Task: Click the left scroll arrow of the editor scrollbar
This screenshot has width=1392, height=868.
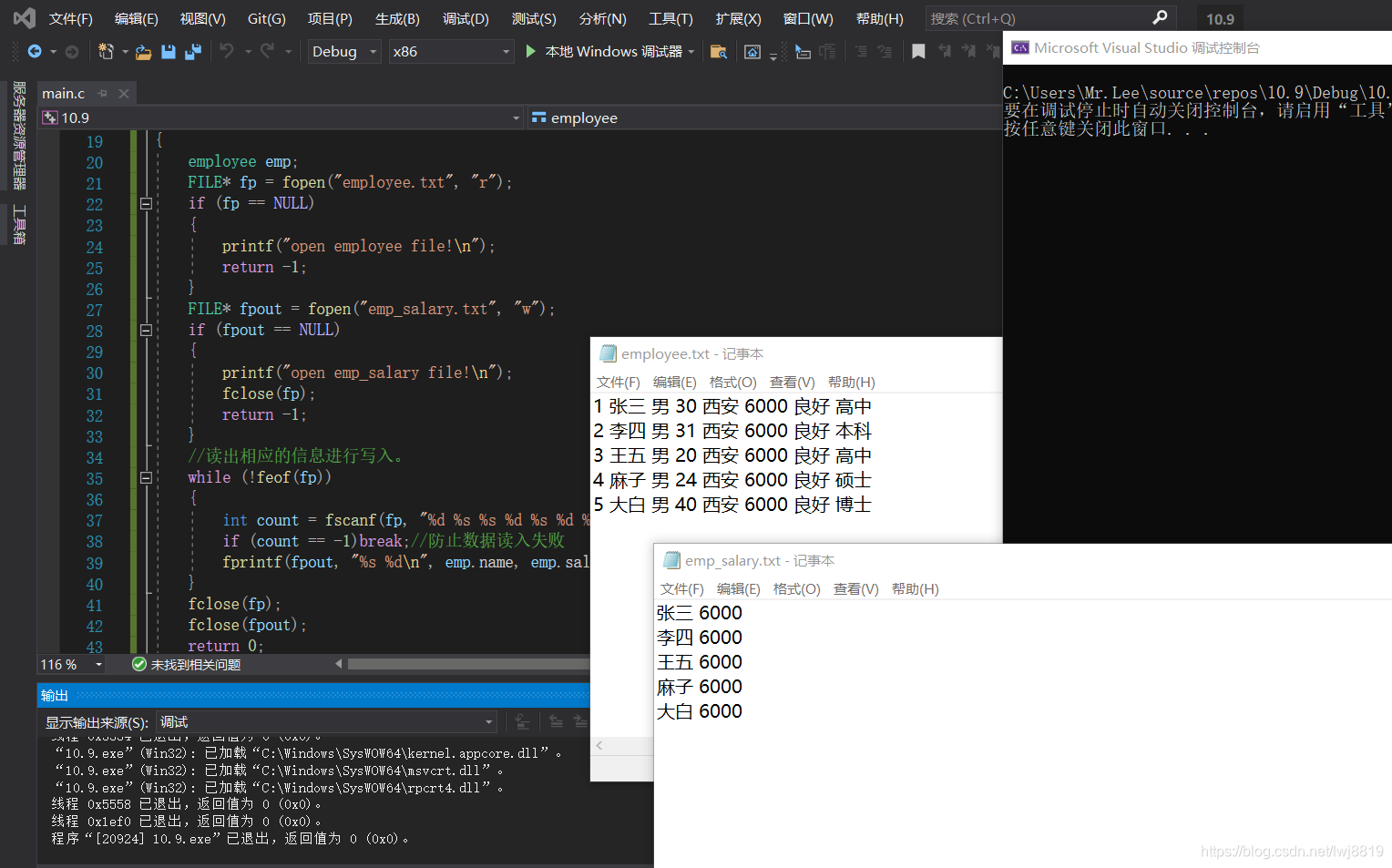Action: tap(339, 664)
